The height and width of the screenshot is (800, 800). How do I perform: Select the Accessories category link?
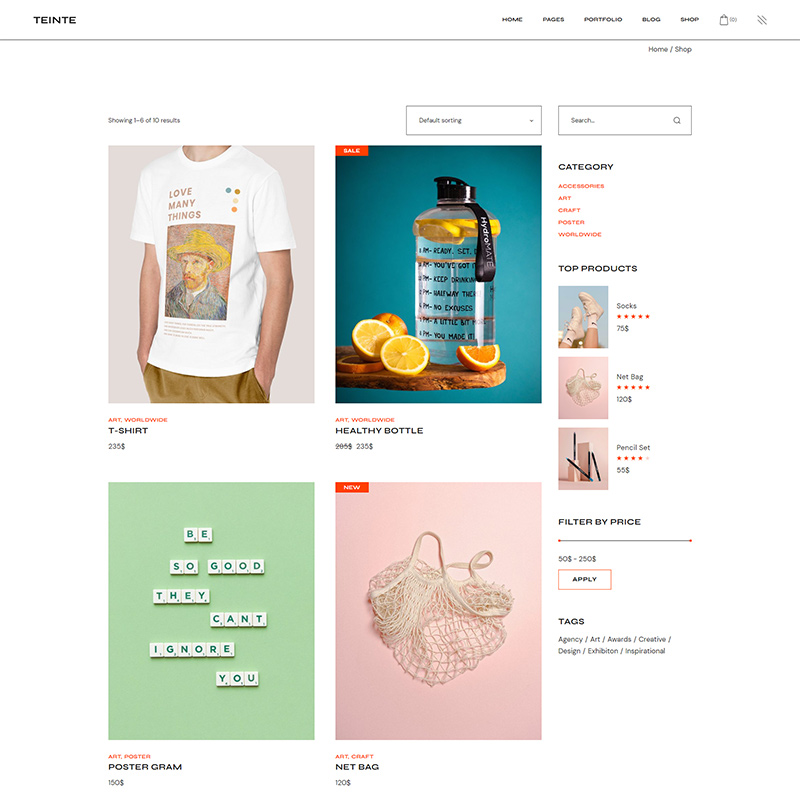click(581, 186)
